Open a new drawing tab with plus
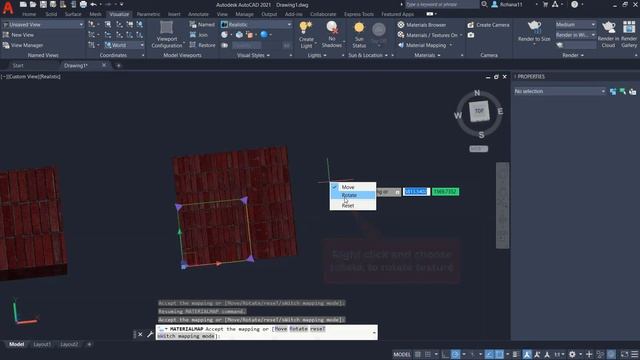Image resolution: width=640 pixels, height=360 pixels. 118,65
